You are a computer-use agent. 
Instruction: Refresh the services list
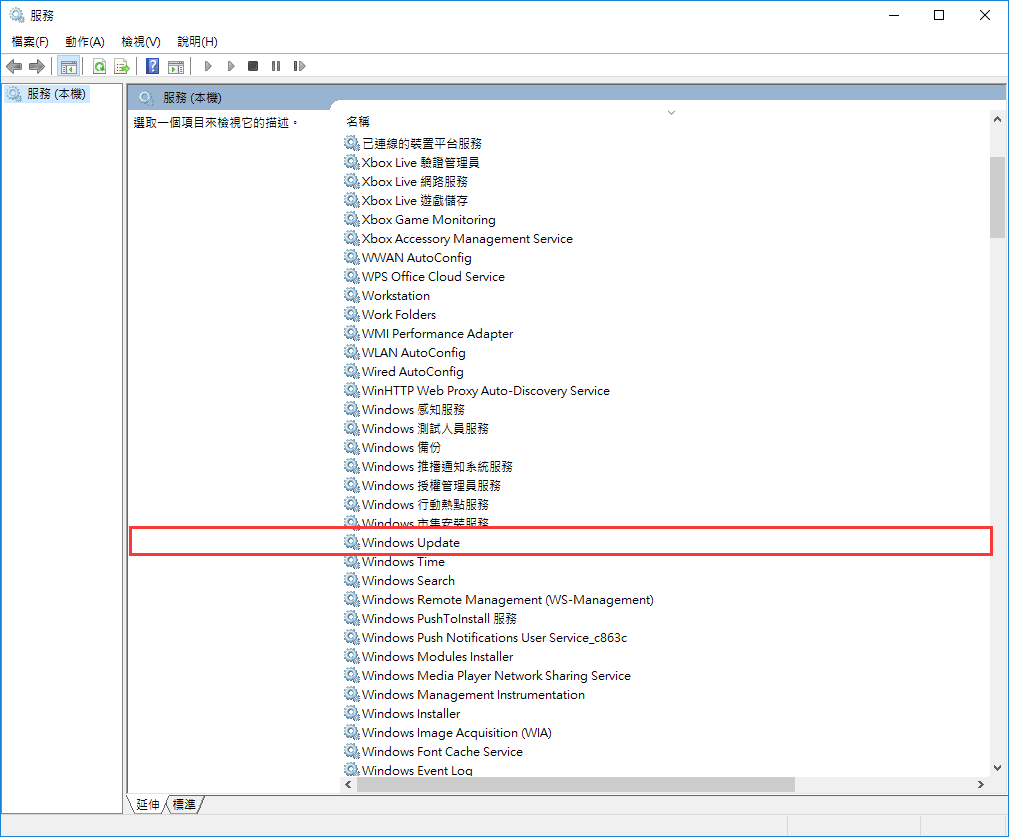tap(98, 66)
